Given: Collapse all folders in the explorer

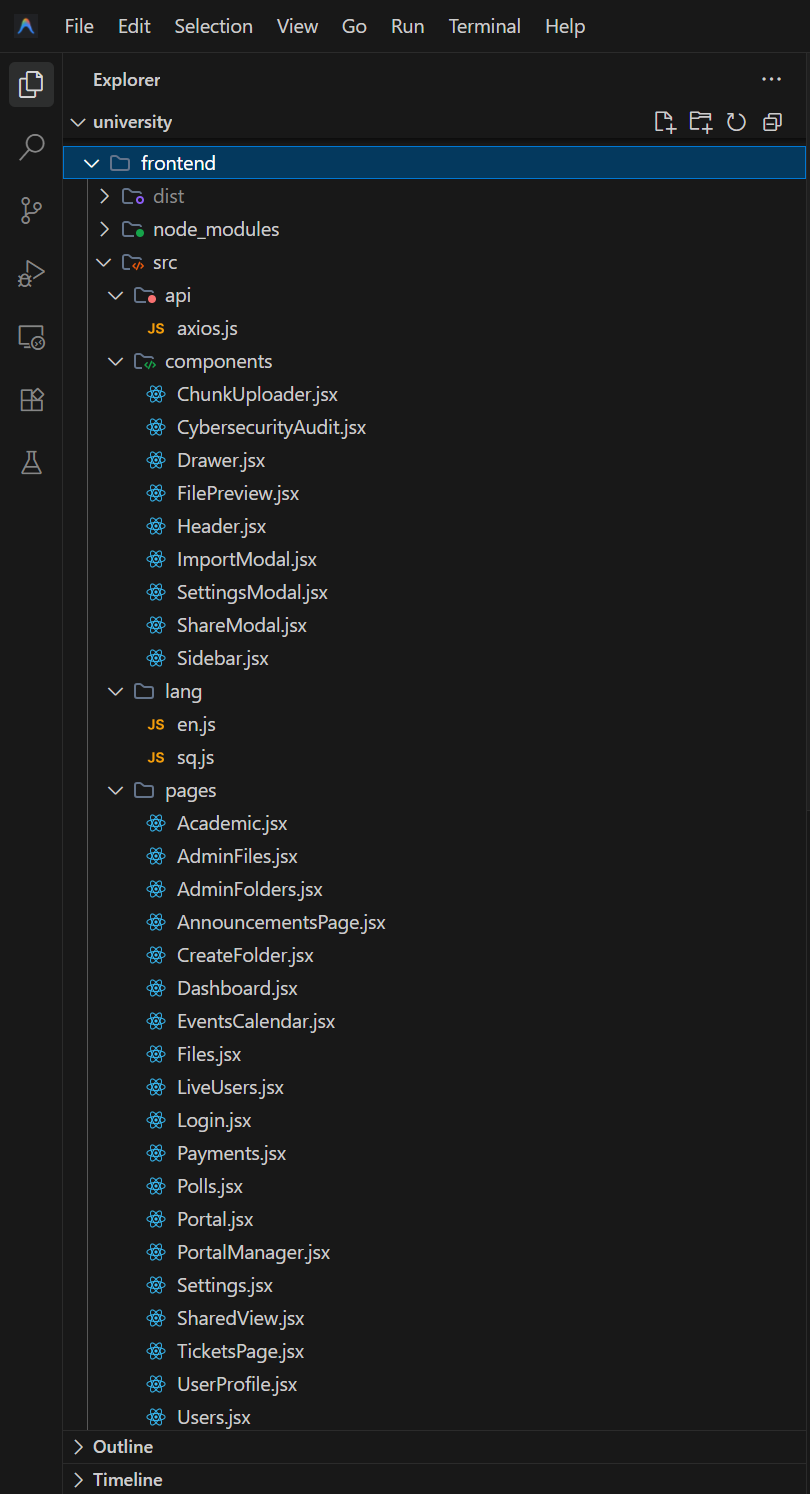Looking at the screenshot, I should (771, 121).
